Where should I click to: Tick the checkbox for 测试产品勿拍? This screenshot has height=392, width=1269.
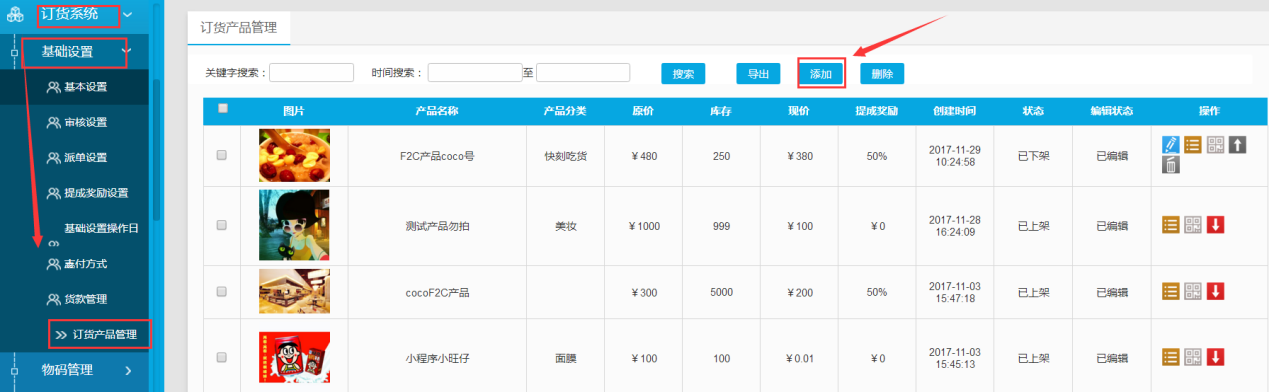(222, 226)
